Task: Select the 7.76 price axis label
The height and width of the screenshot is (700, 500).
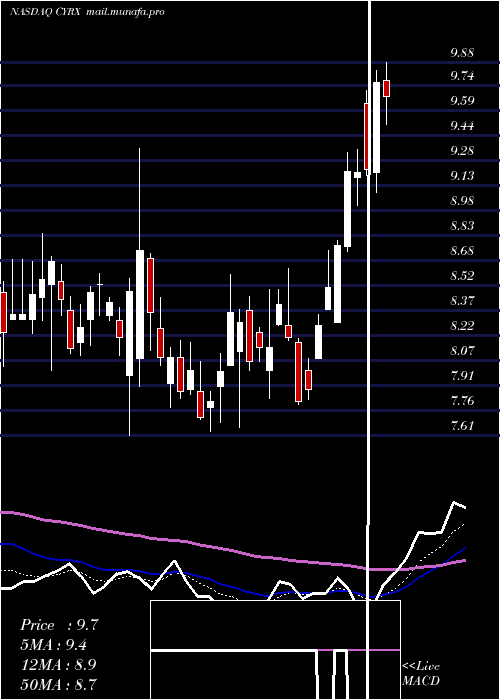Action: 462,401
